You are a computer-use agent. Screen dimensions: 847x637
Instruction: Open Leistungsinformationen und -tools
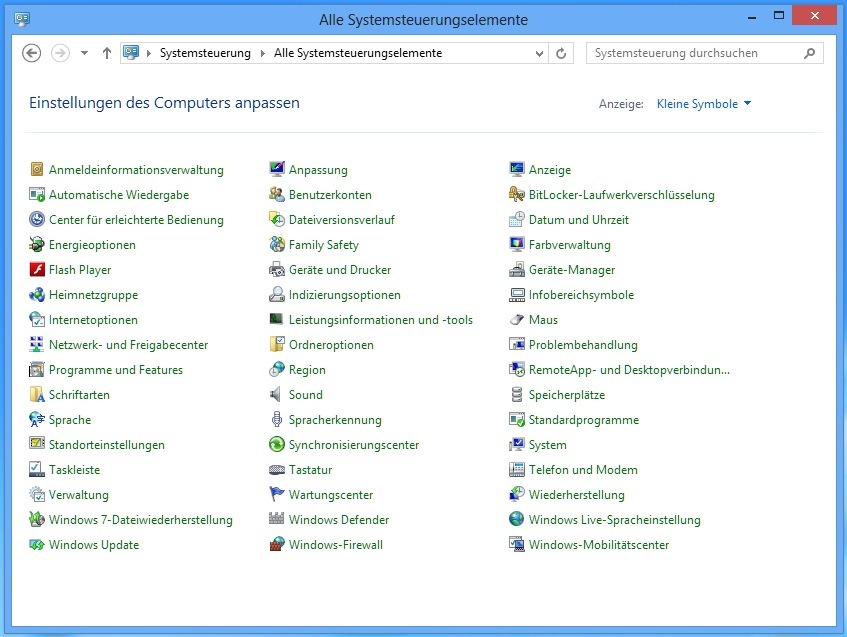pyautogui.click(x=380, y=320)
